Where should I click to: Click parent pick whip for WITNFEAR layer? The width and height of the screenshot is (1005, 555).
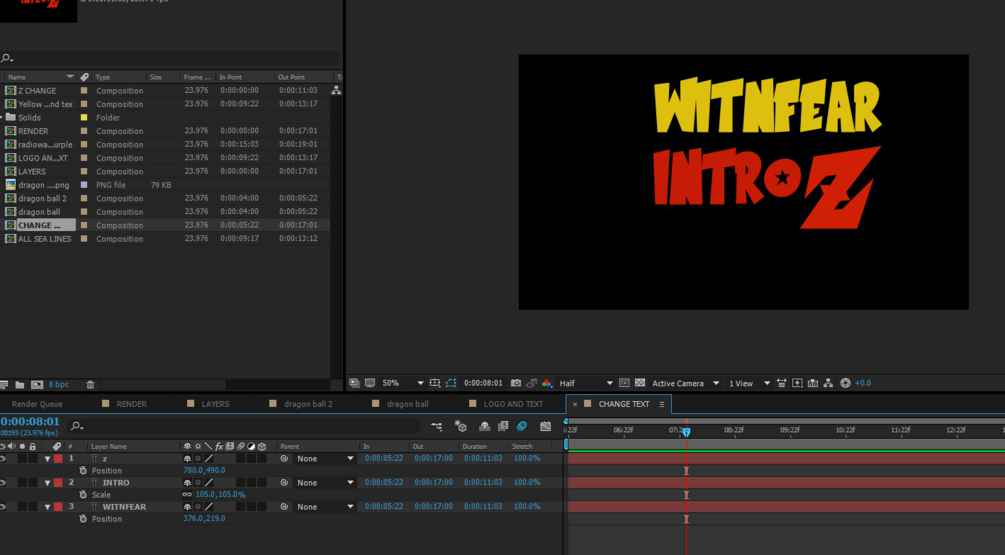[x=284, y=507]
